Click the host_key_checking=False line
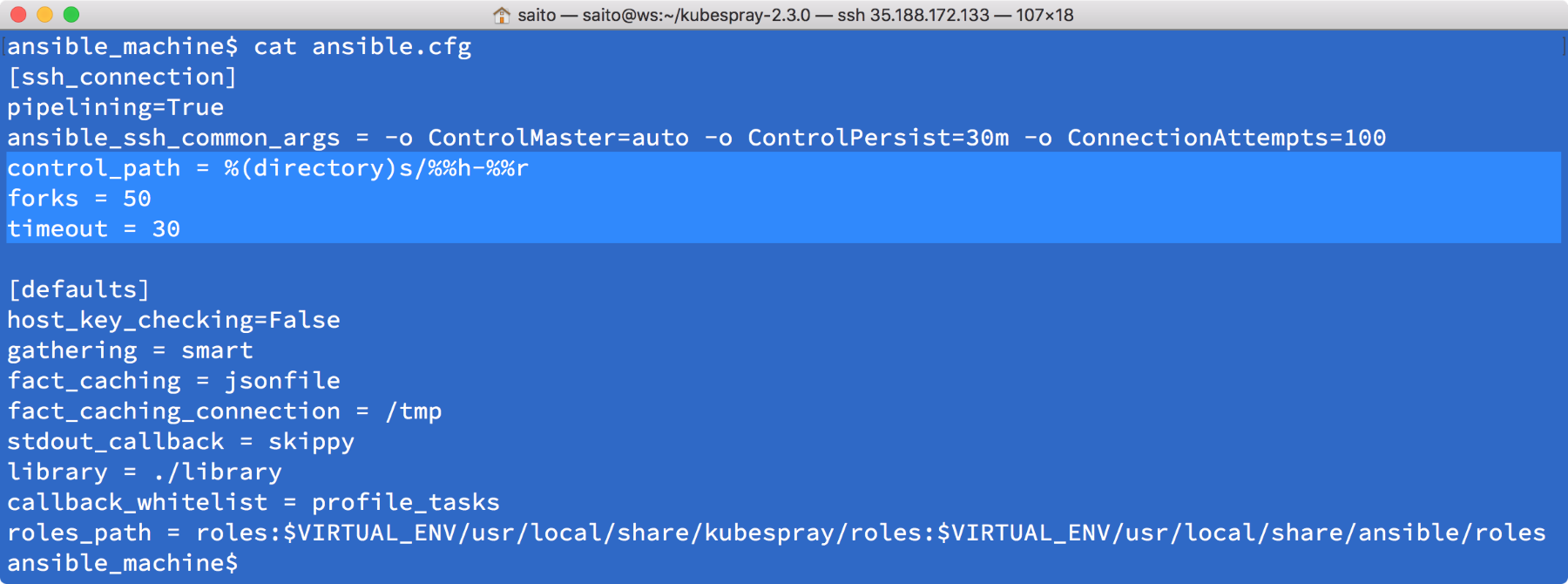This screenshot has height=584, width=1568. click(173, 320)
